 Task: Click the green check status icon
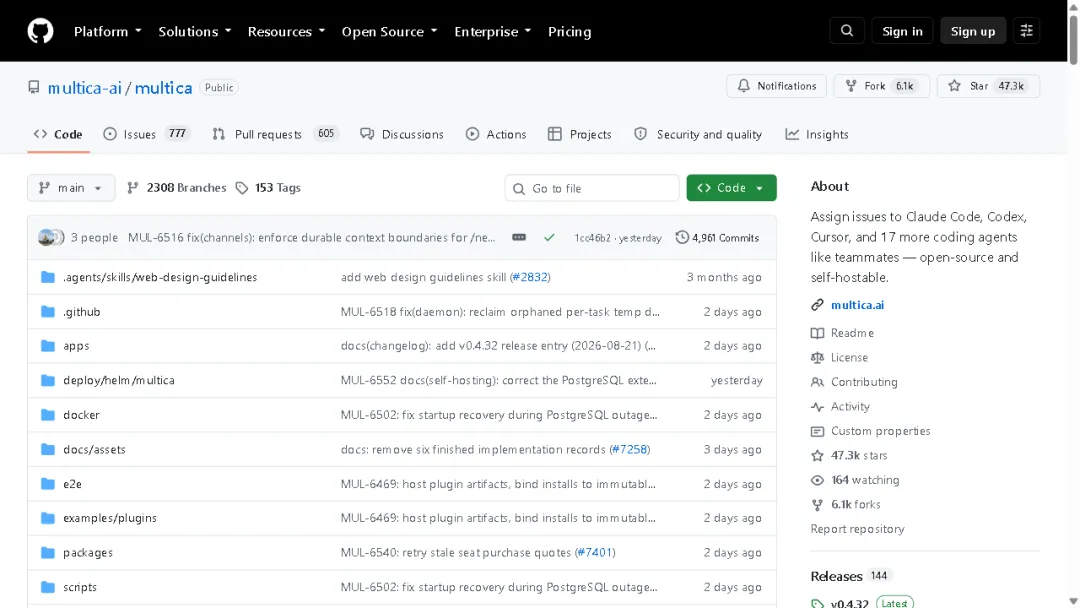[549, 238]
